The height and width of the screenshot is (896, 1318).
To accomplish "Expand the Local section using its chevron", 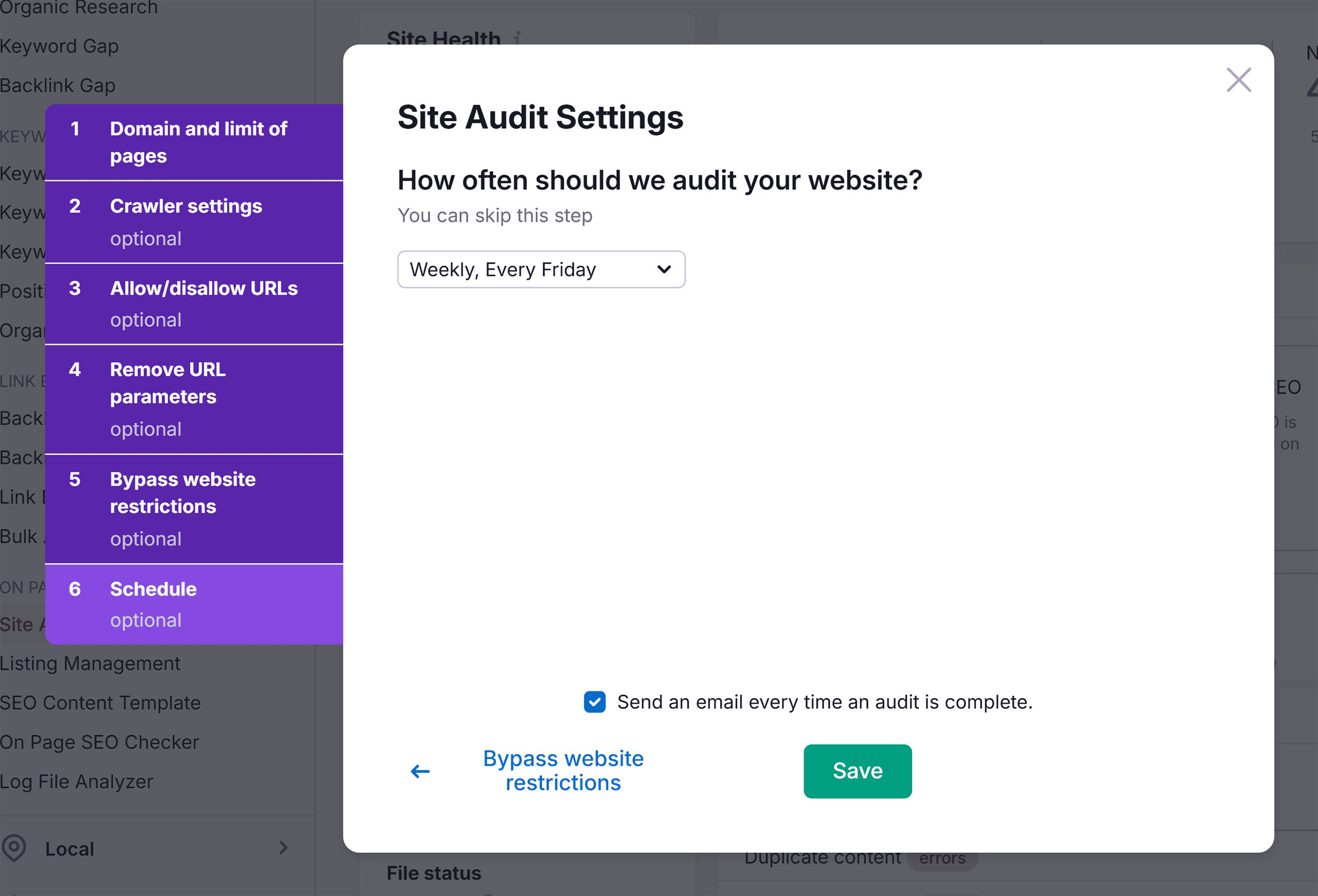I will coord(284,848).
